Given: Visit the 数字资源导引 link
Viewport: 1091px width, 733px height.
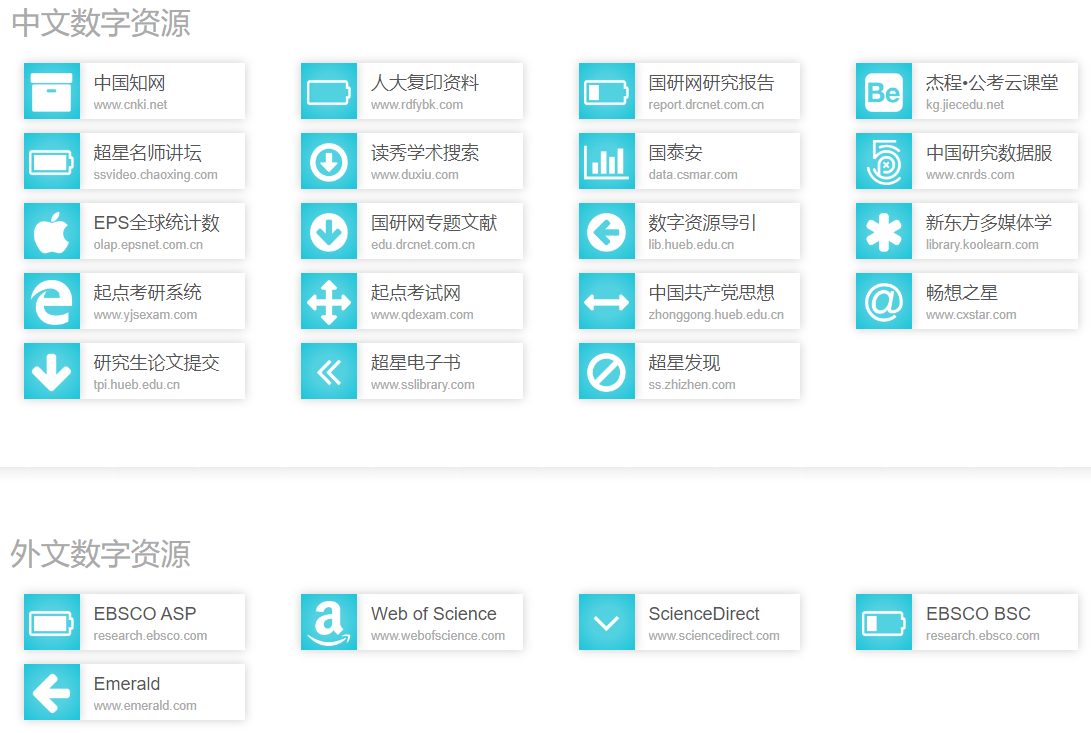Looking at the screenshot, I should click(702, 223).
